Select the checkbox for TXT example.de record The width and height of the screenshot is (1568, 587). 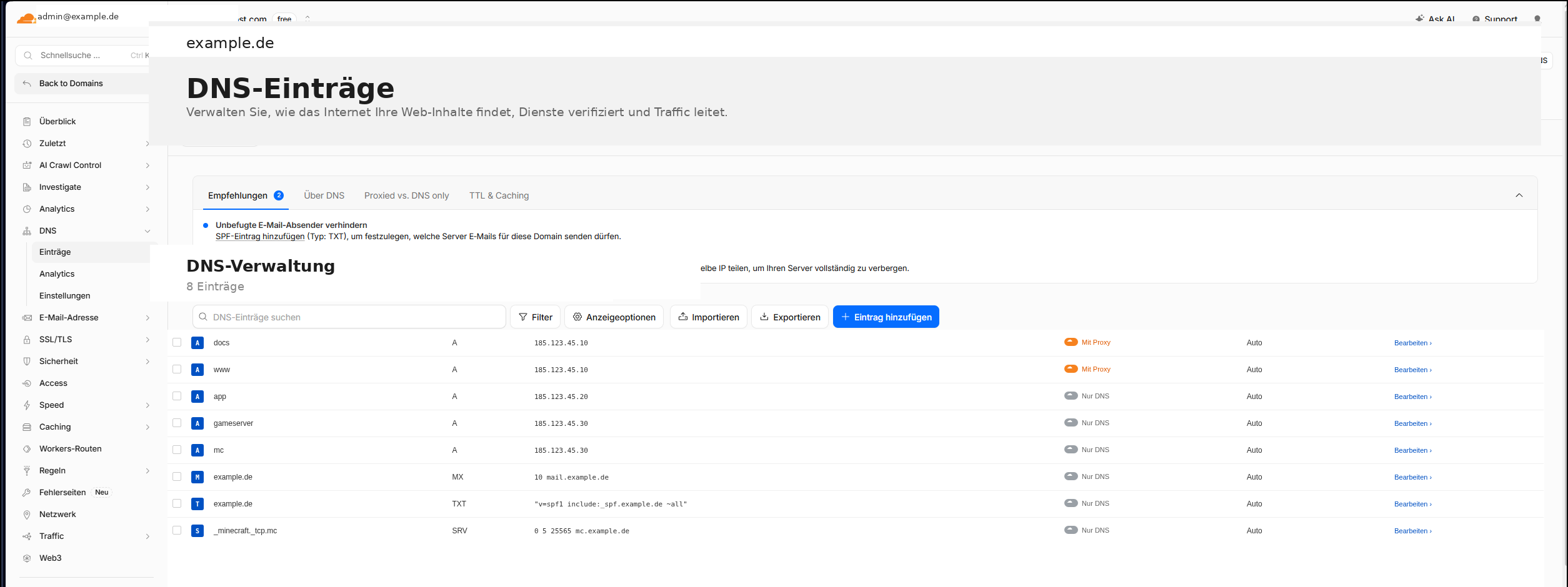click(177, 503)
